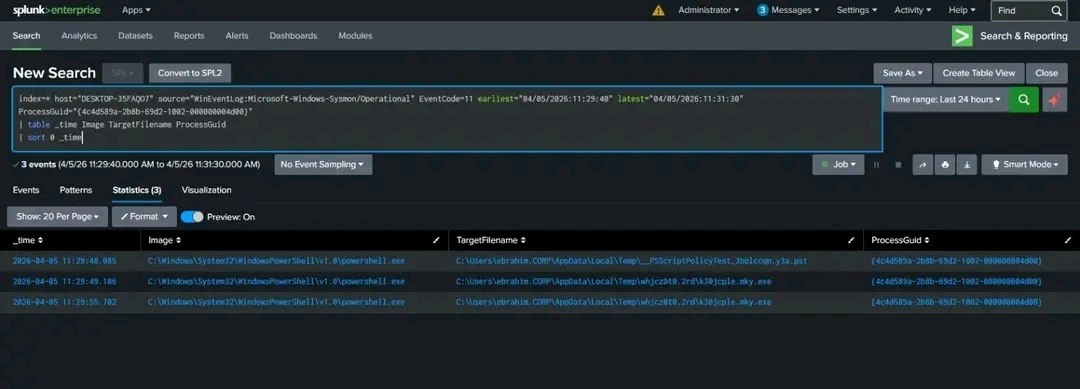Sort by the TargetFilename column header

click(x=491, y=240)
